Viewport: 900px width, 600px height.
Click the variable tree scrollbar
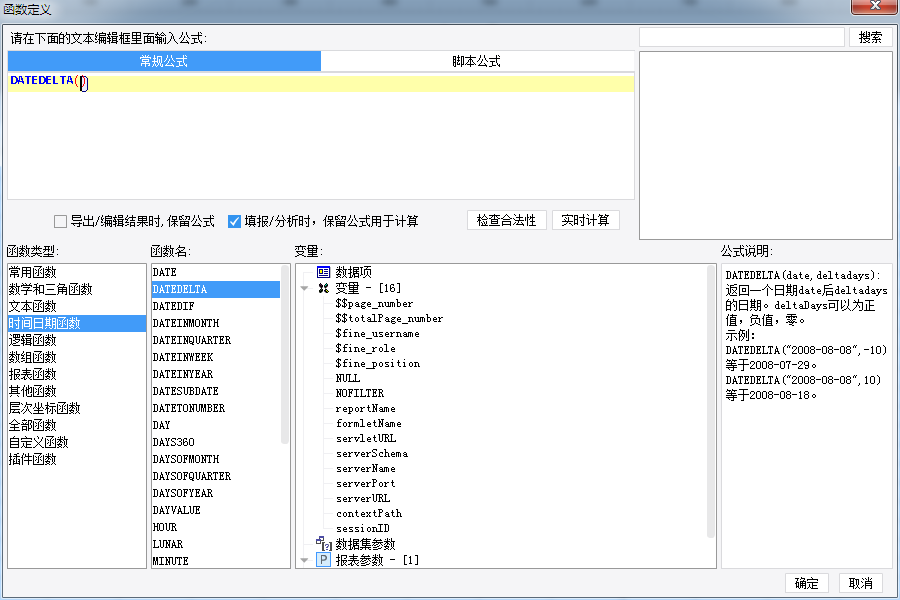[x=711, y=401]
